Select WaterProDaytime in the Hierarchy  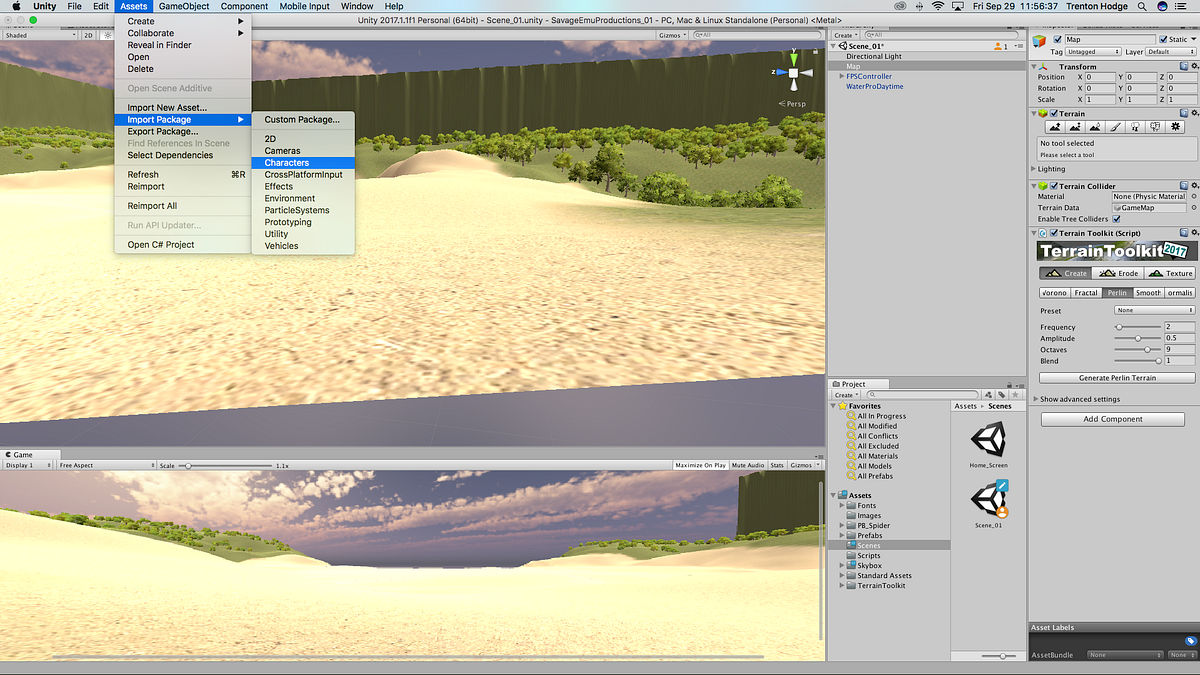point(873,86)
